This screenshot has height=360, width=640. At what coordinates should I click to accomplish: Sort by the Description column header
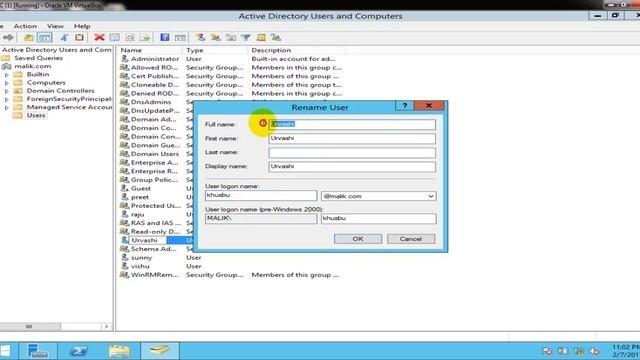tap(297, 50)
